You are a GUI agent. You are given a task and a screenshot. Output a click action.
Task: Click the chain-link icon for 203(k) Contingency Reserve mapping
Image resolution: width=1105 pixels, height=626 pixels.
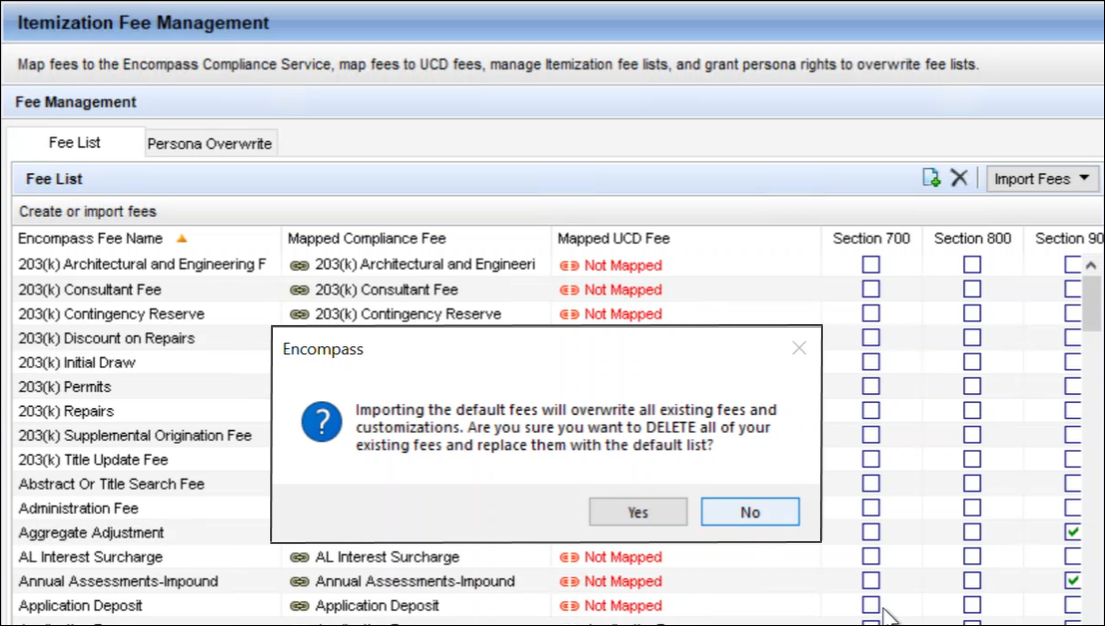click(x=300, y=314)
